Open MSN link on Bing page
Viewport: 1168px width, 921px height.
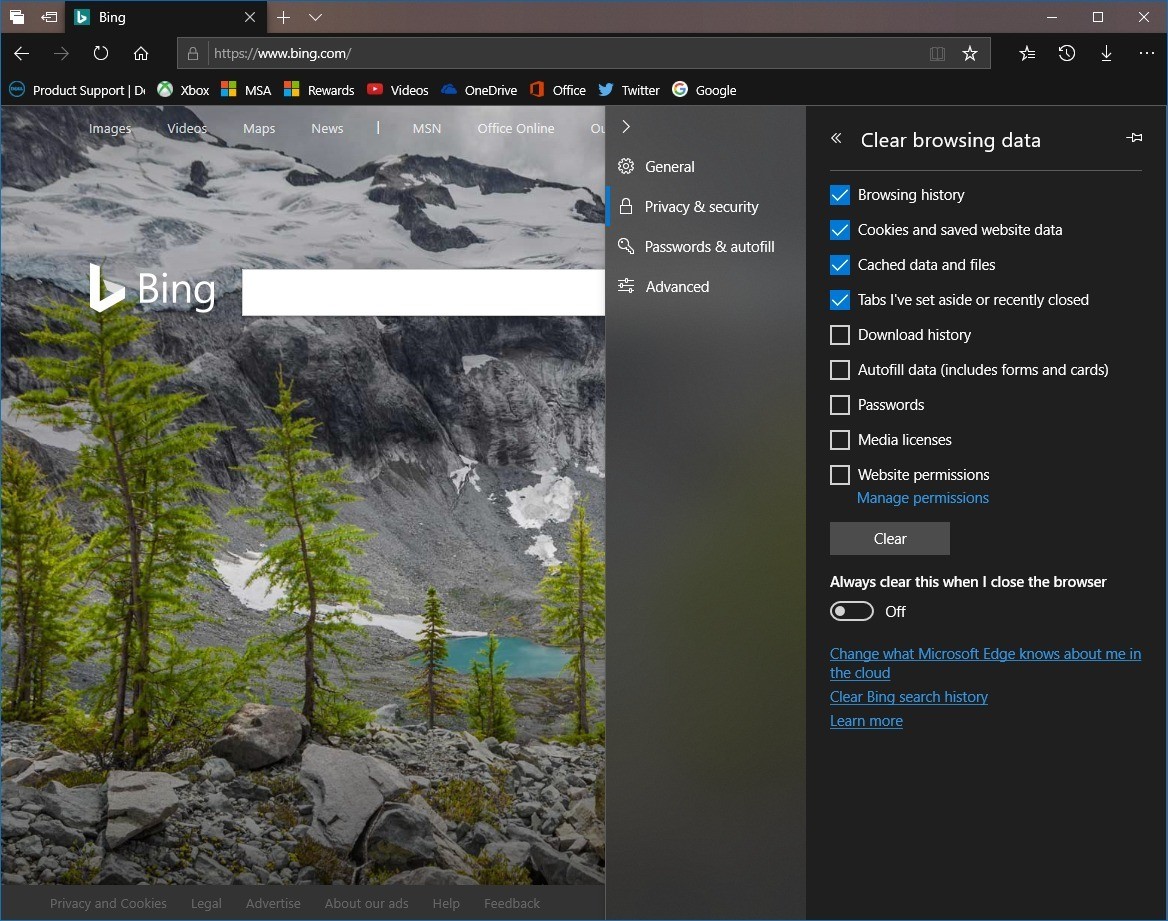pyautogui.click(x=427, y=128)
